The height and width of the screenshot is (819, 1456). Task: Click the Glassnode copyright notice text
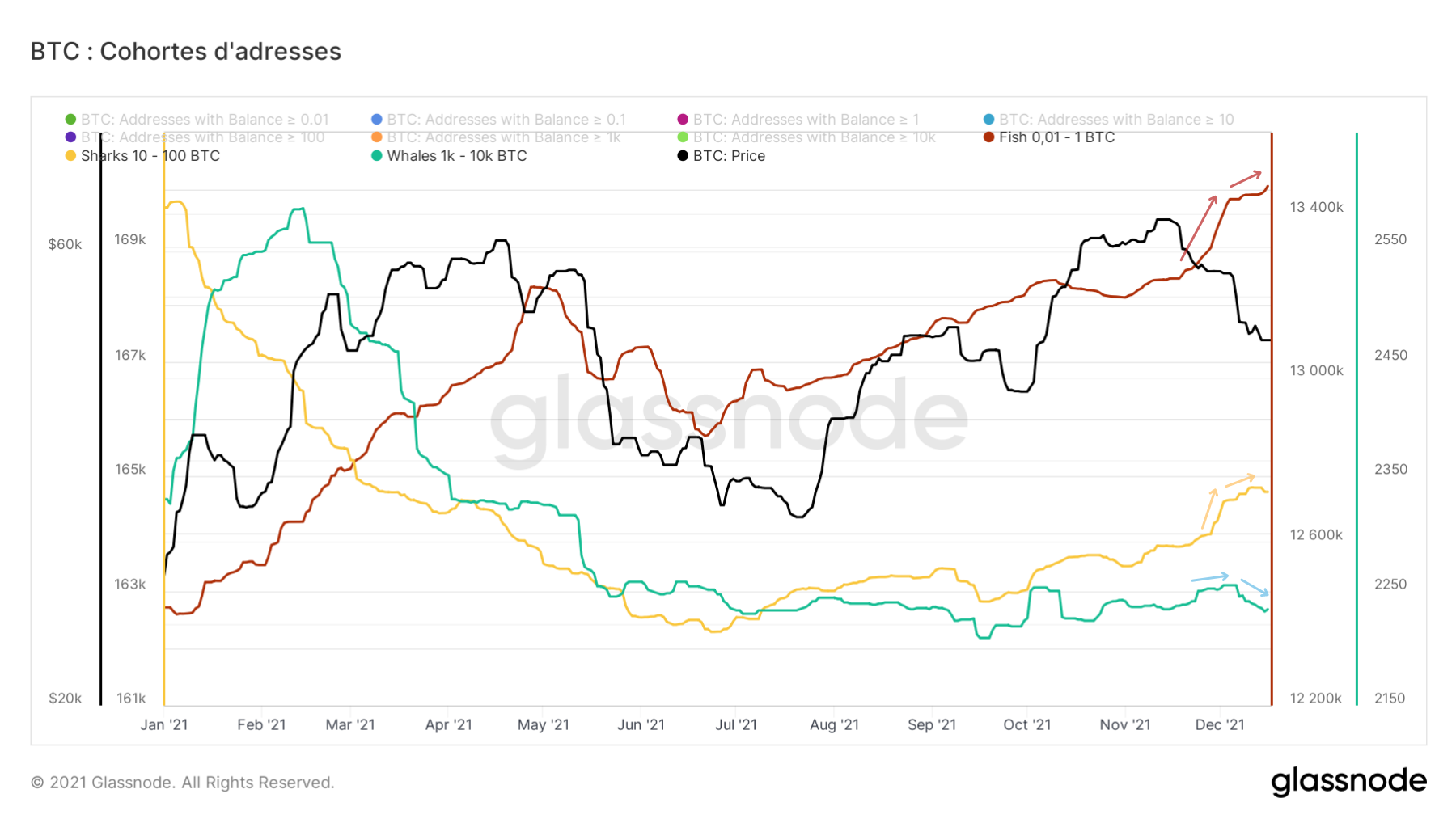point(183,783)
